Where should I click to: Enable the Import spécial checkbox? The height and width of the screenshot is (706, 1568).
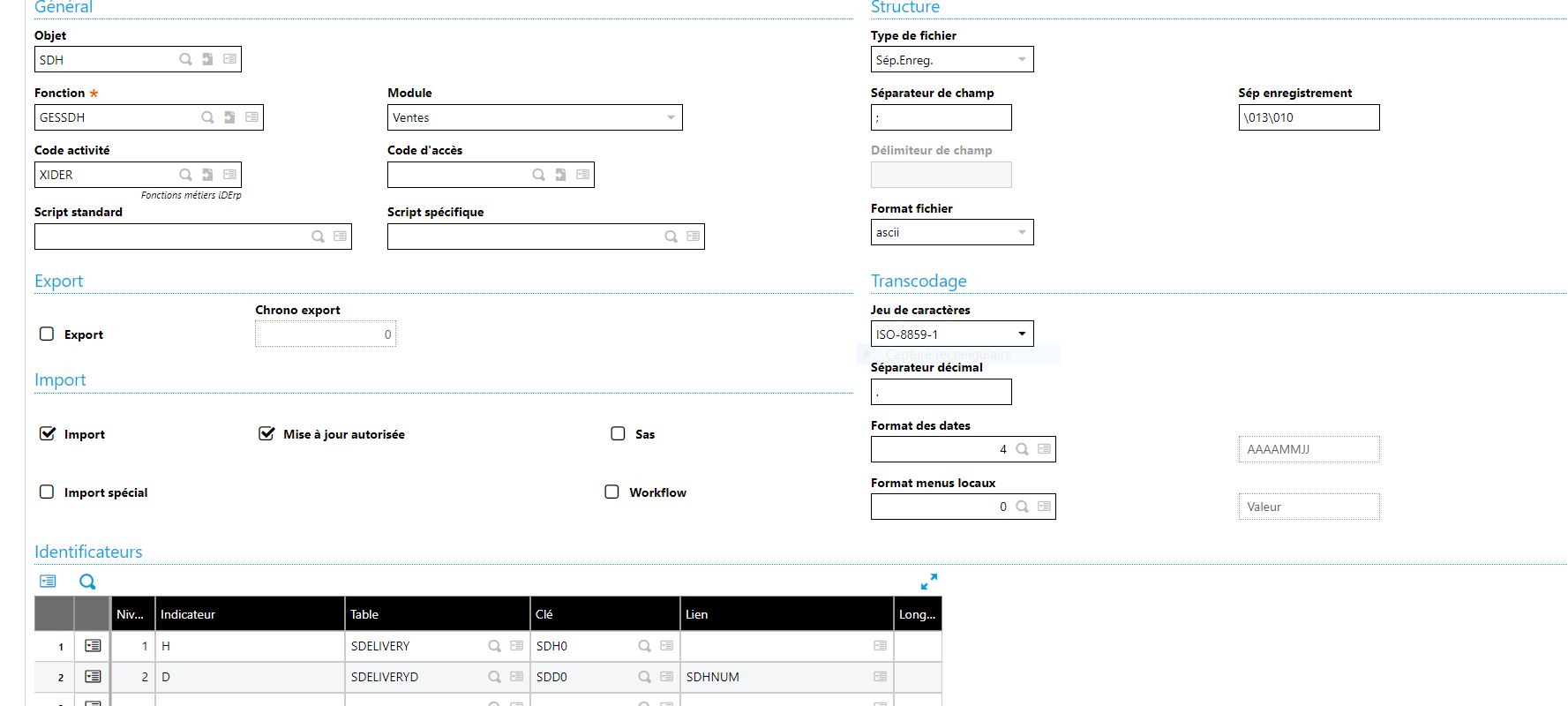pos(47,492)
